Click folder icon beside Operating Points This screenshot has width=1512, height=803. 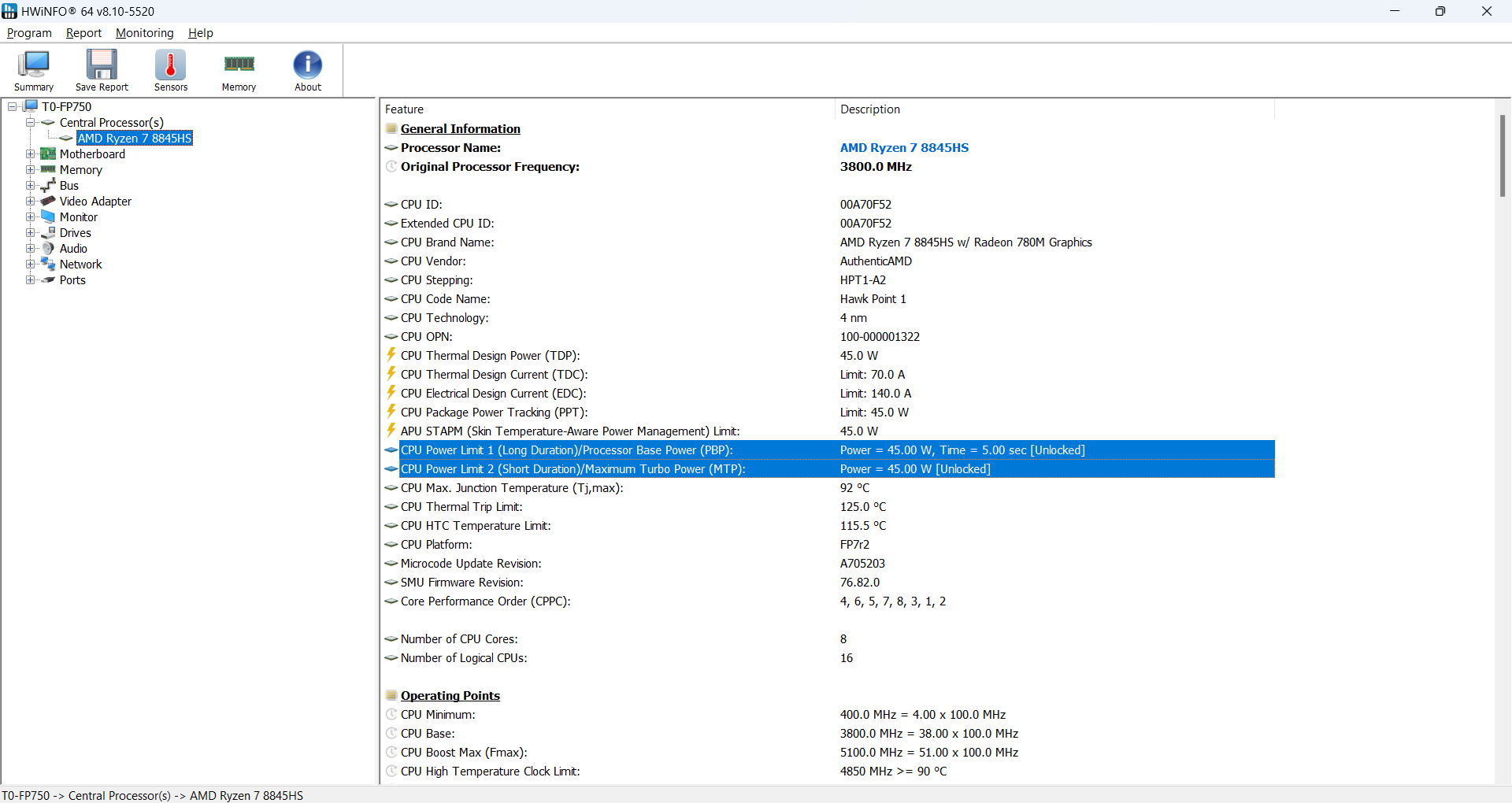[391, 695]
